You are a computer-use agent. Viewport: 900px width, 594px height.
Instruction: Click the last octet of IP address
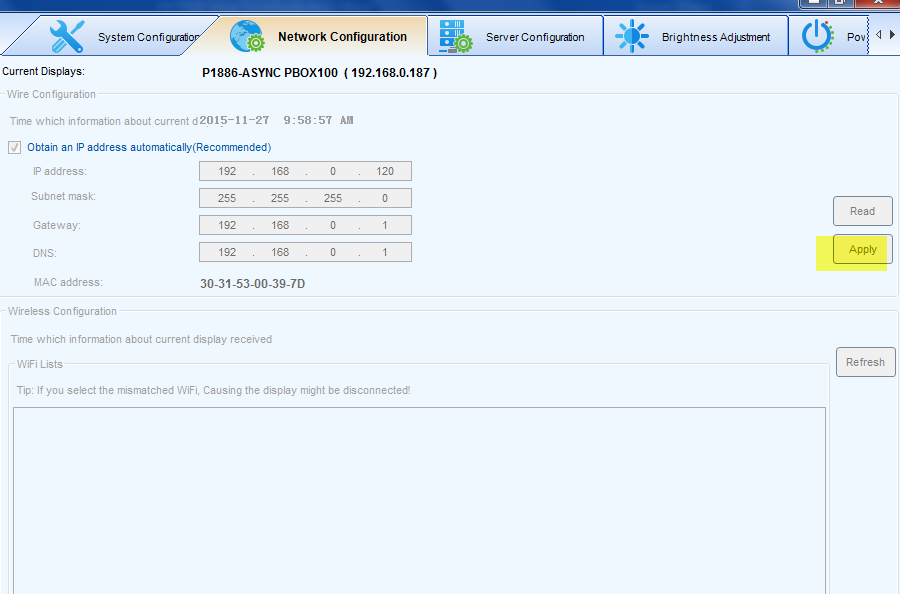coord(385,171)
